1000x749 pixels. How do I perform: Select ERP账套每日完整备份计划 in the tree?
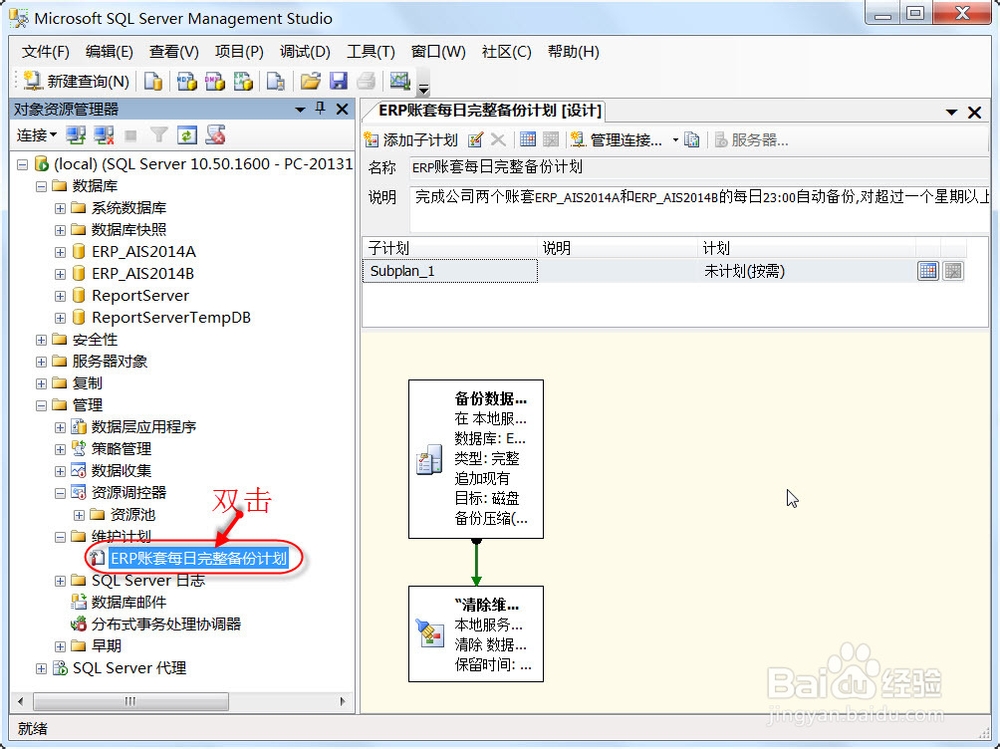tap(198, 558)
